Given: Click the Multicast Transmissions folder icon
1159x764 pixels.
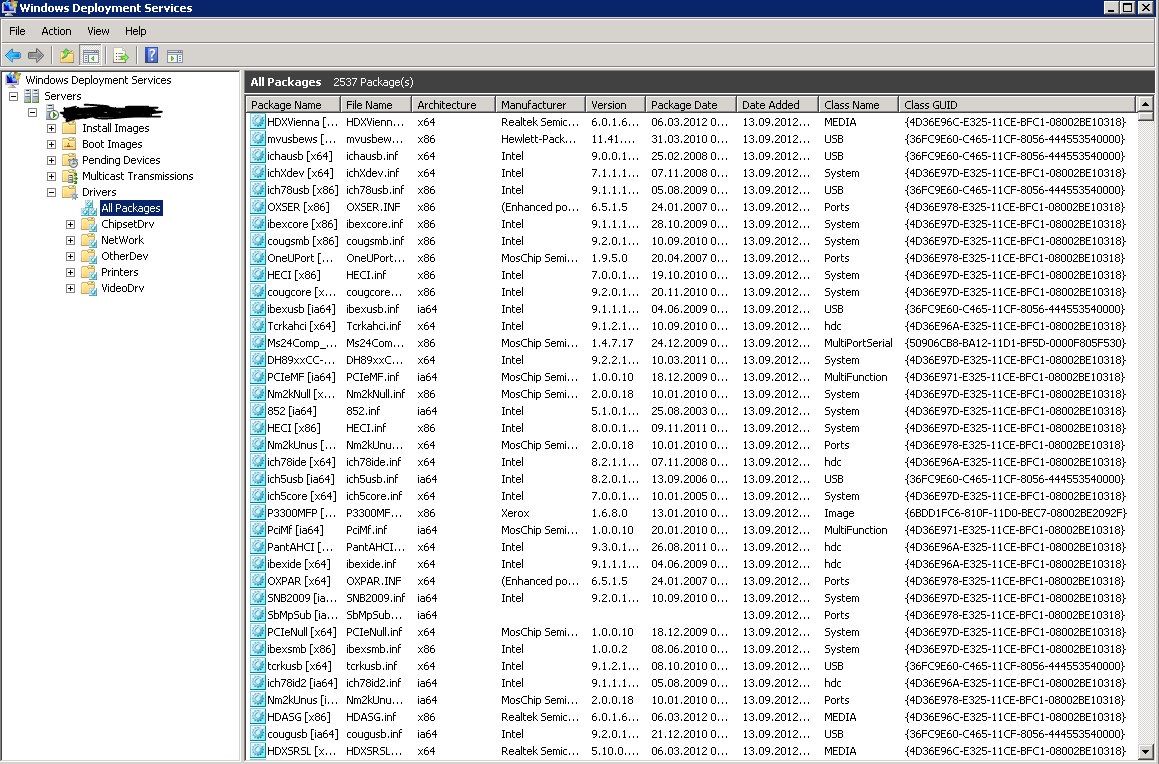Looking at the screenshot, I should coord(70,176).
